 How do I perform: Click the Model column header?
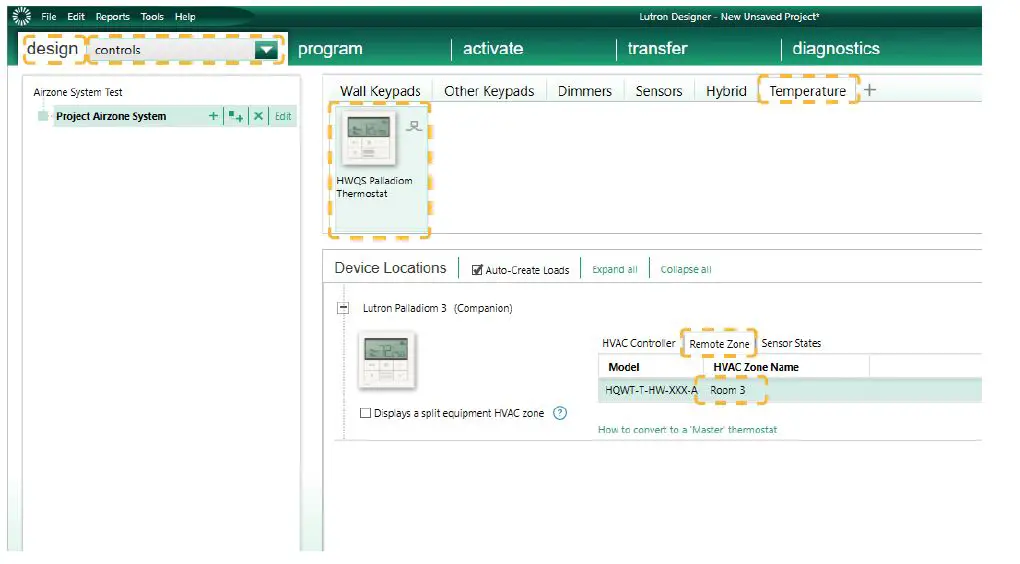point(624,367)
